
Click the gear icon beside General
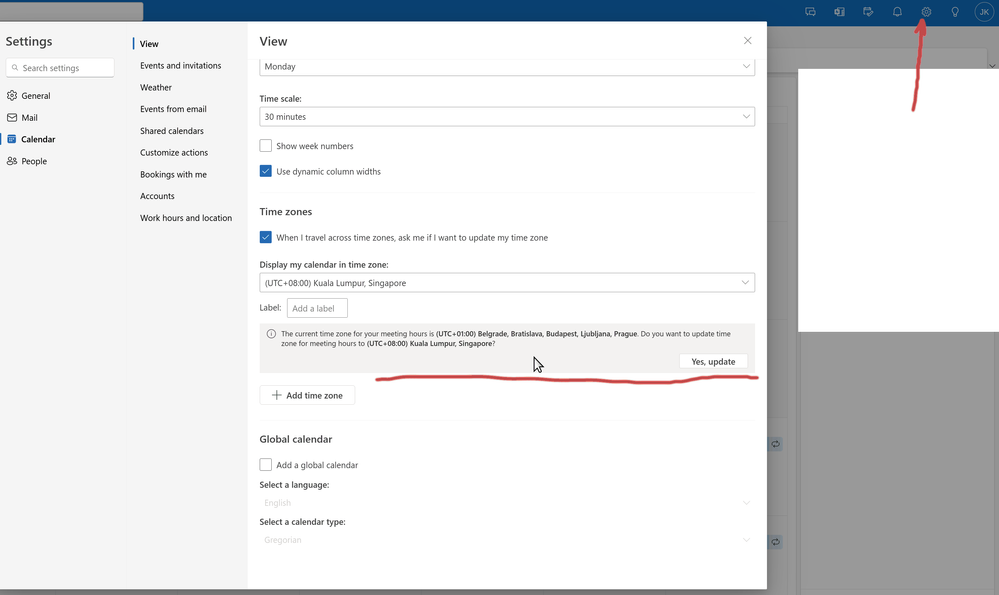point(12,96)
